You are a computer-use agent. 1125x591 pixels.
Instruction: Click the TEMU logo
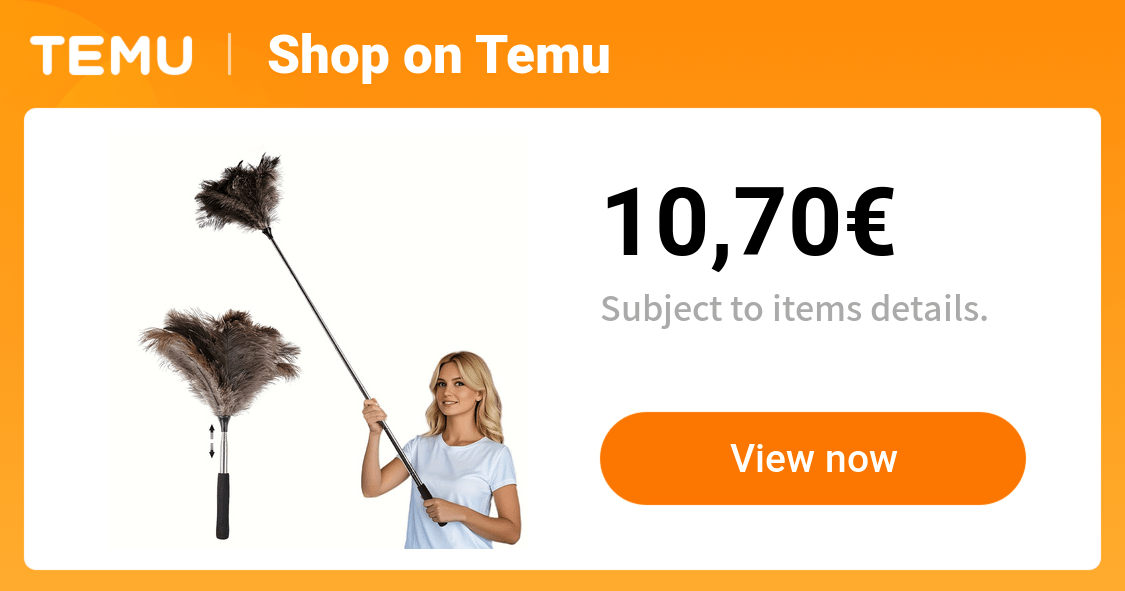[x=111, y=55]
